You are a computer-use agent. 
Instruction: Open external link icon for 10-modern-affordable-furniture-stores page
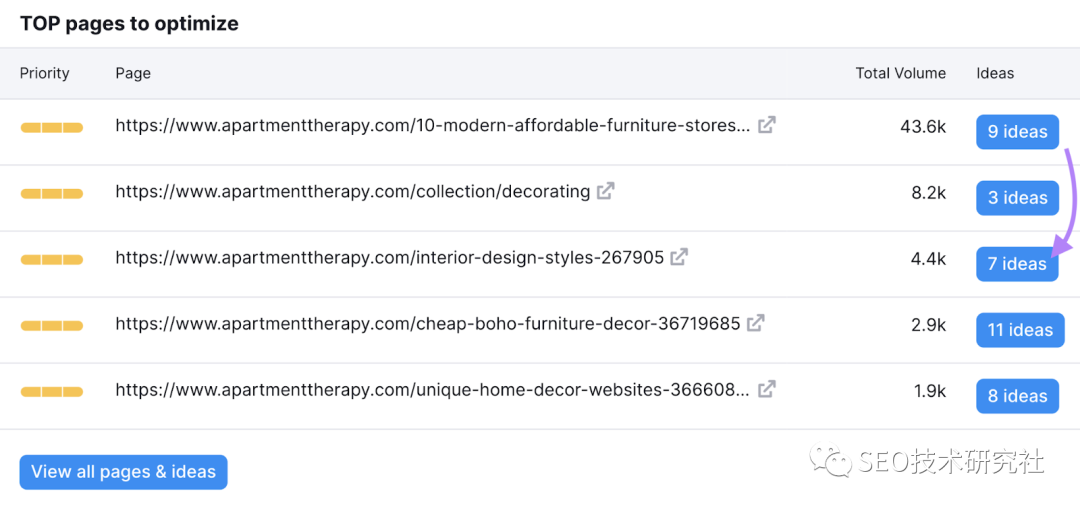(x=766, y=126)
